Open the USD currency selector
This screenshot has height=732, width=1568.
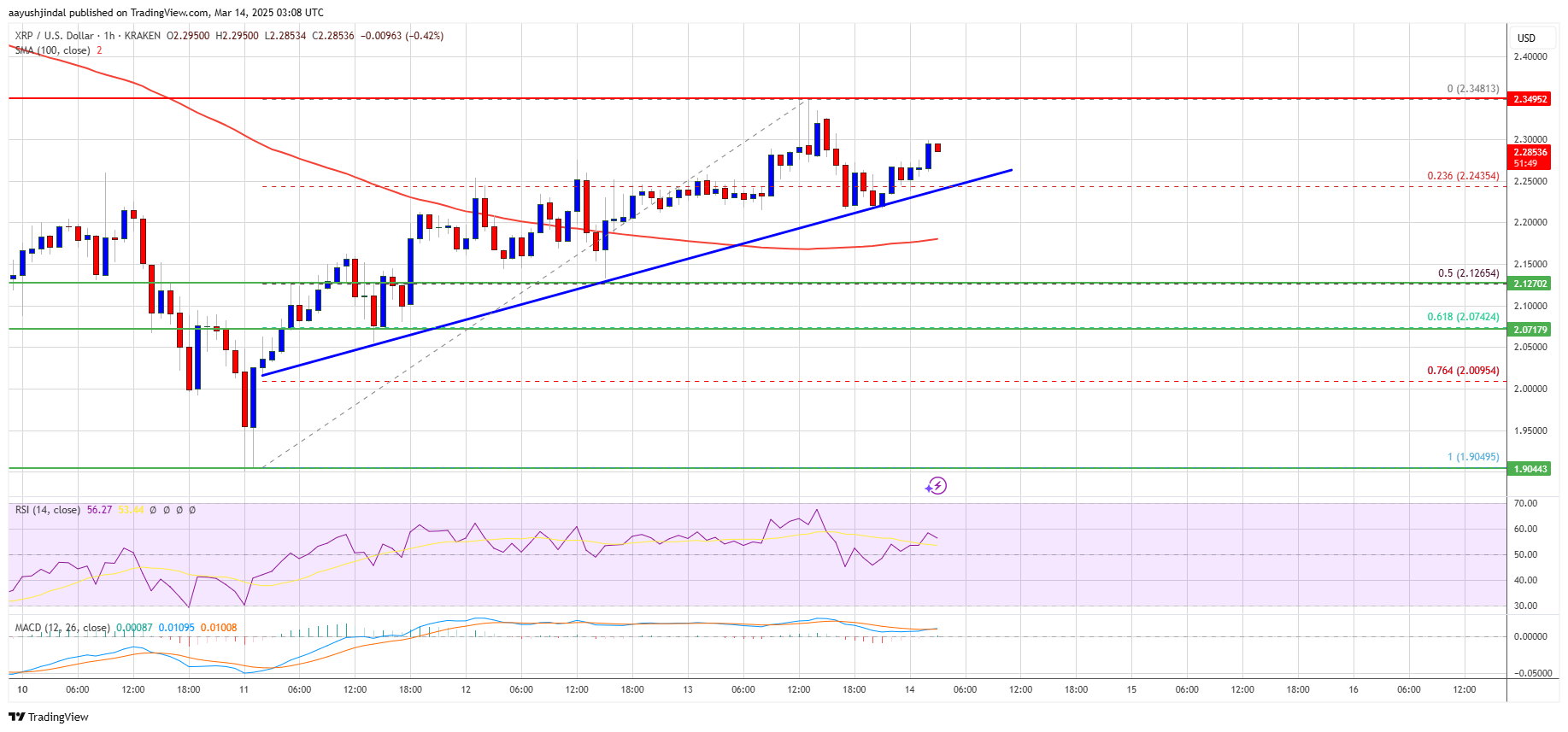pos(1526,38)
